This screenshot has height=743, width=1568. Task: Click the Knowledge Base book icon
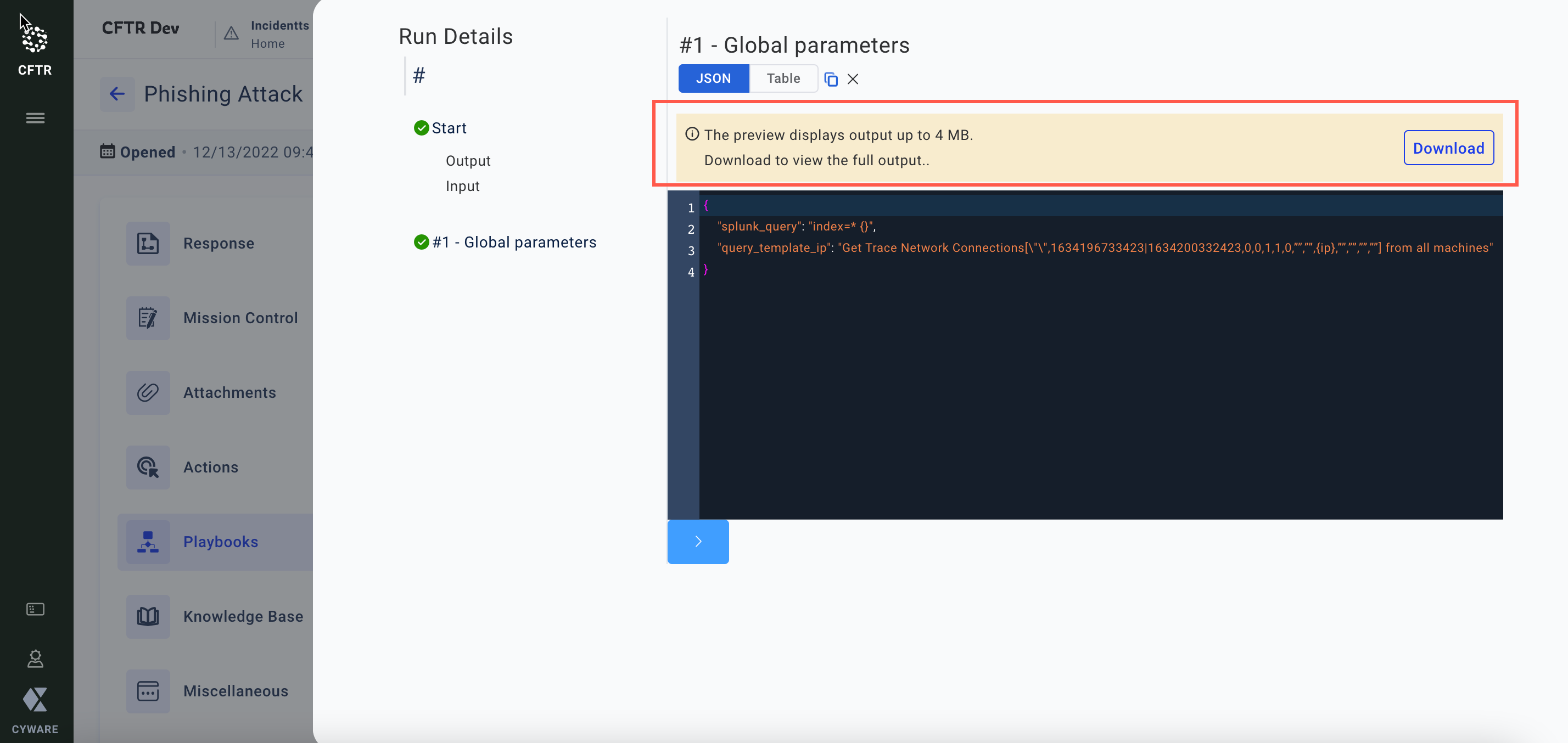coord(148,616)
